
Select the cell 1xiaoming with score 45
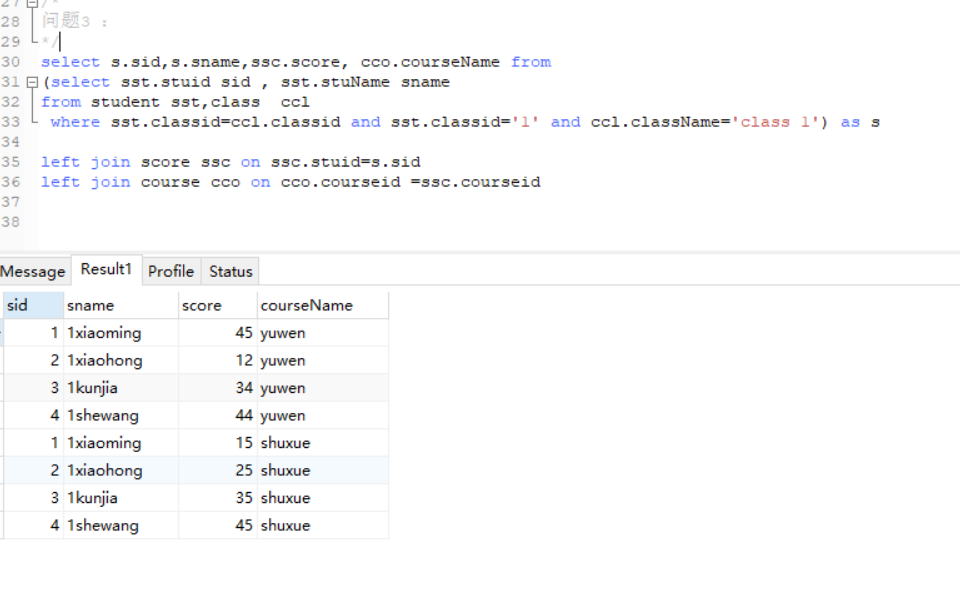(121, 333)
